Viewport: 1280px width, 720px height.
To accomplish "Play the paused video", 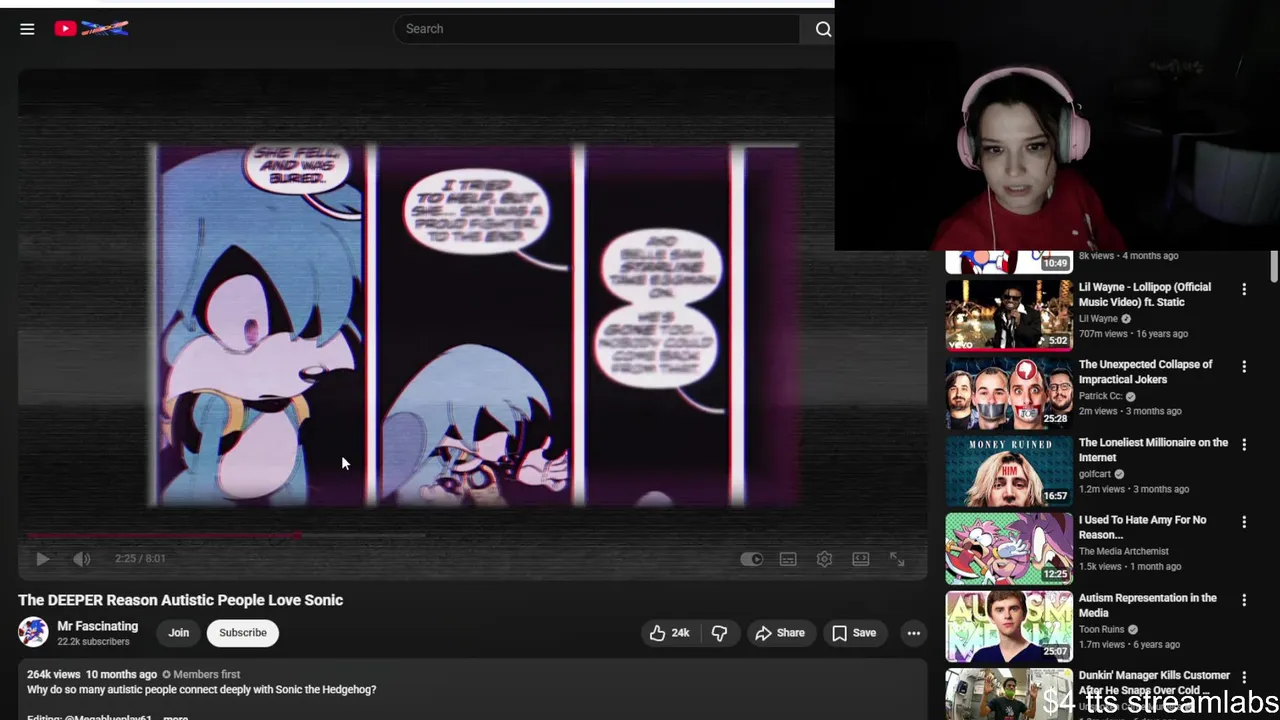I will pos(42,559).
